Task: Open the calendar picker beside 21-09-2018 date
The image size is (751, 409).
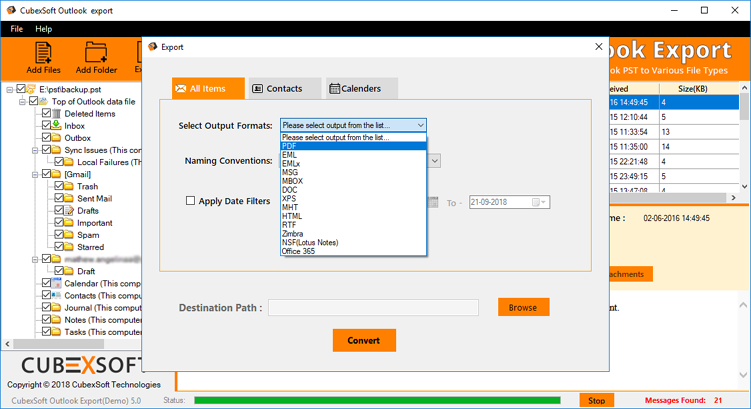Action: 538,202
